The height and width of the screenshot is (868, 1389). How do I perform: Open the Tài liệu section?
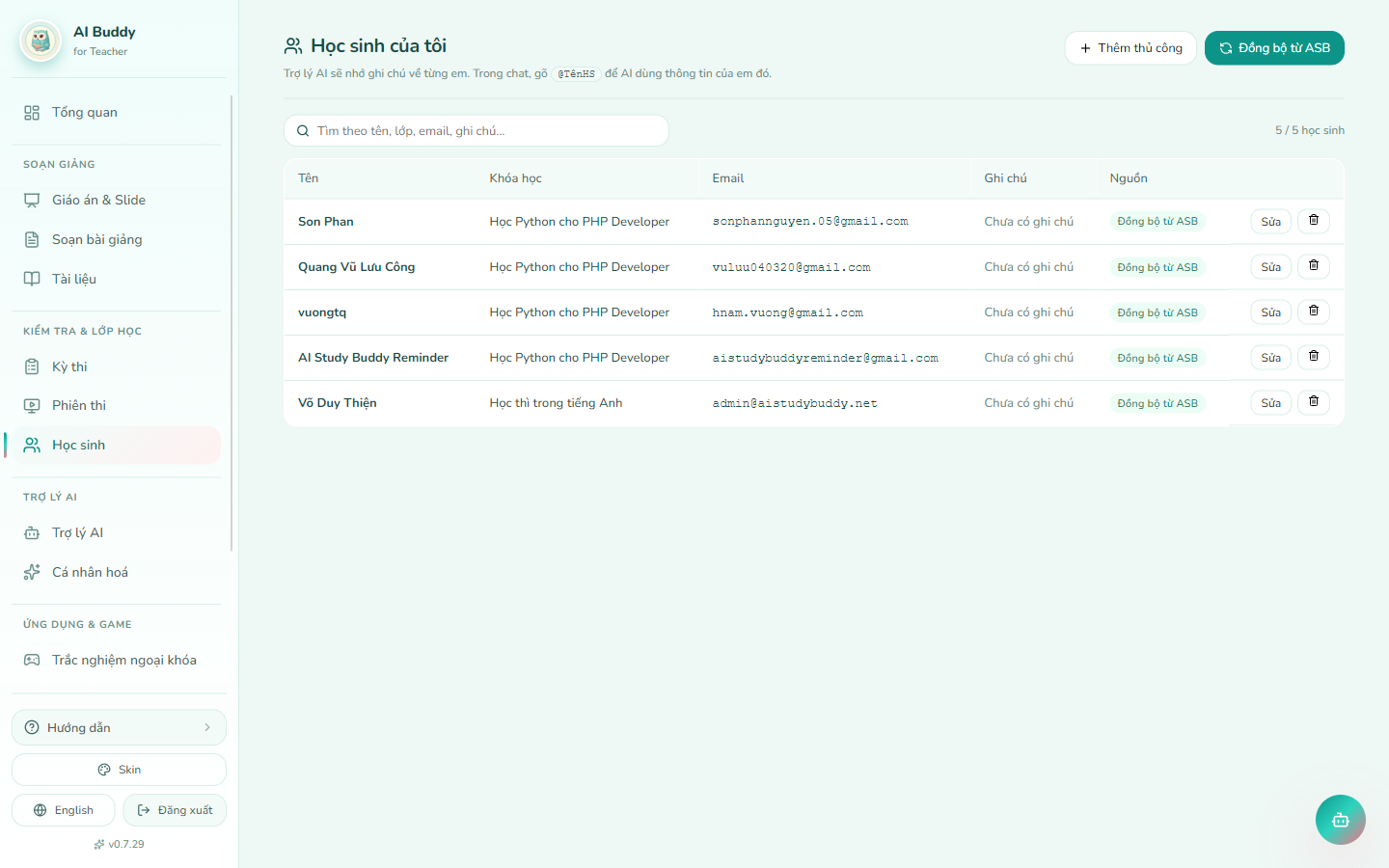pyautogui.click(x=116, y=280)
